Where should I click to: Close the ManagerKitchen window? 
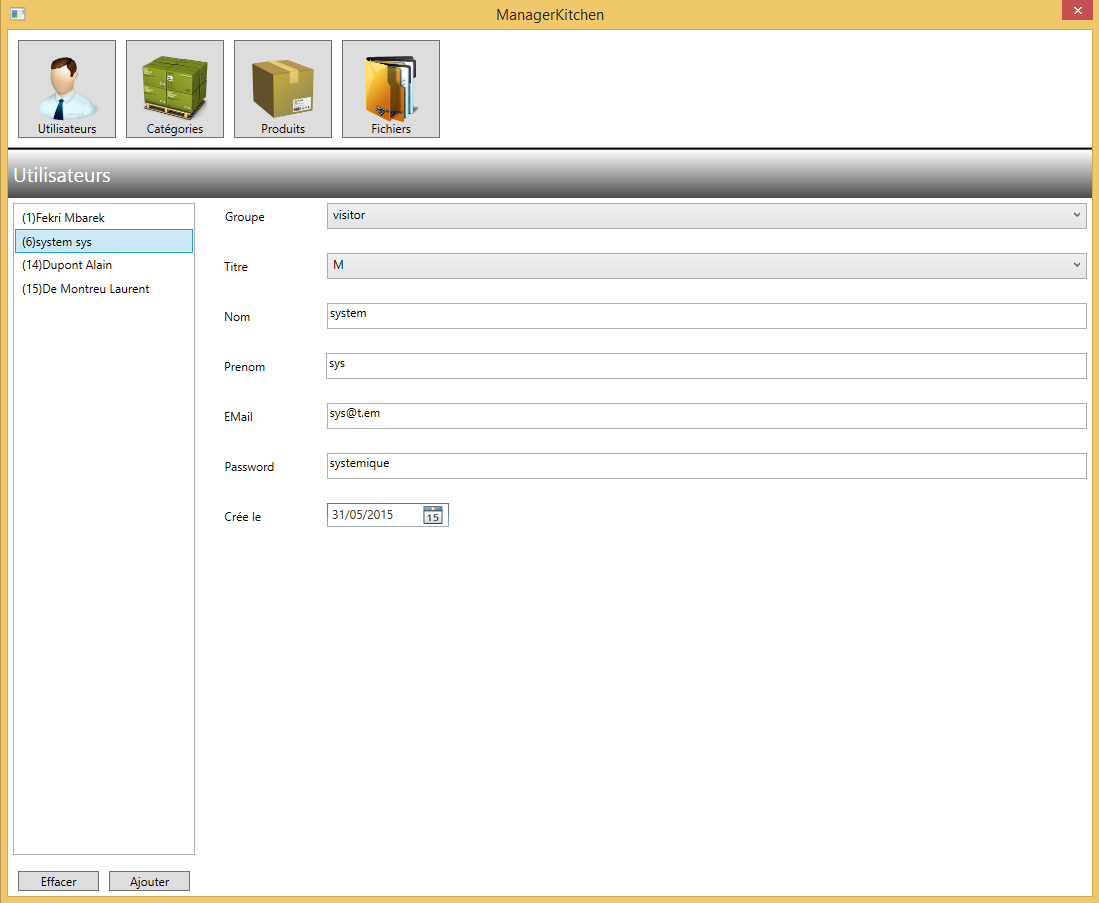click(x=1077, y=11)
